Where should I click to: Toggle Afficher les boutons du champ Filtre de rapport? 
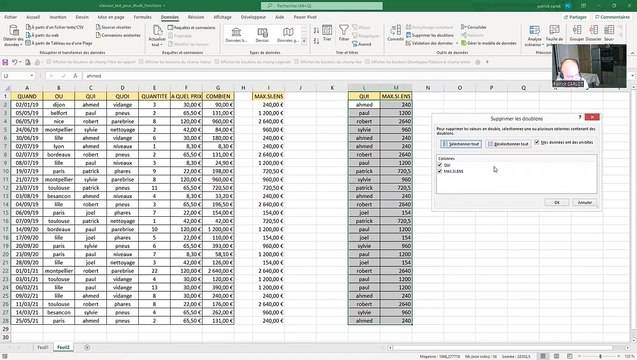49,62
